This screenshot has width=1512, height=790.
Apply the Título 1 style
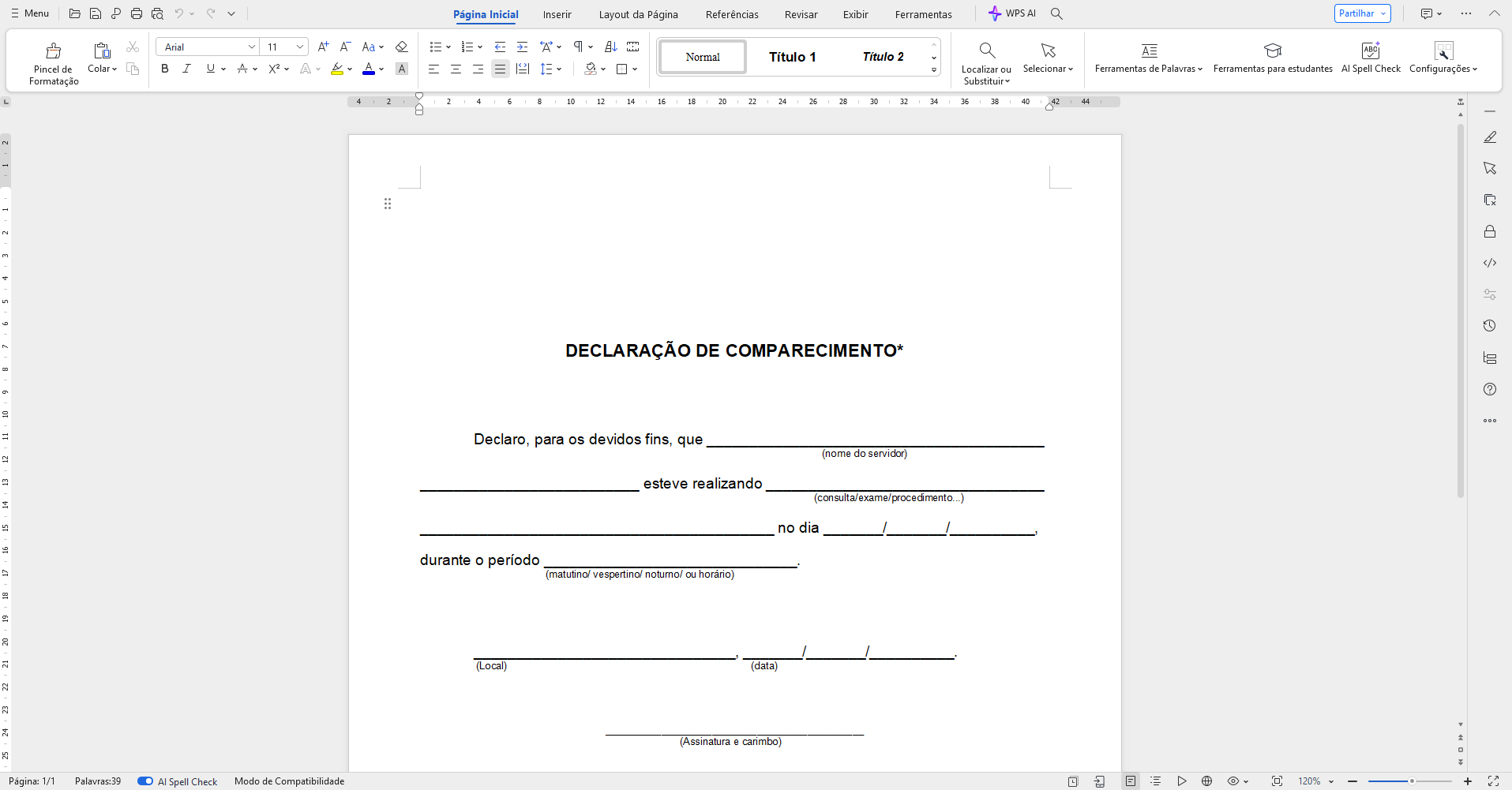(793, 57)
